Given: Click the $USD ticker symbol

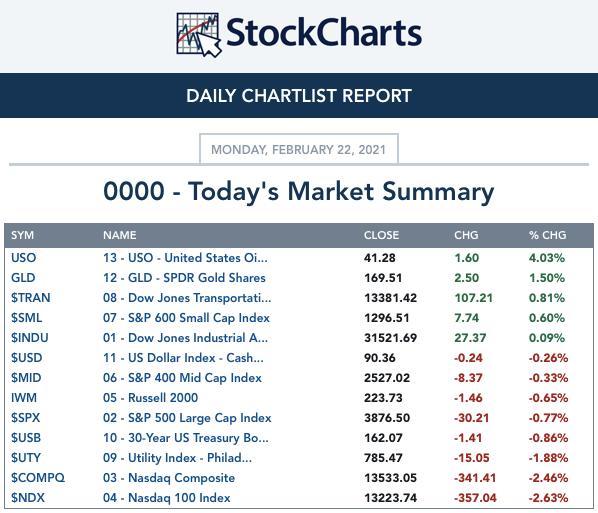Looking at the screenshot, I should coord(27,358).
